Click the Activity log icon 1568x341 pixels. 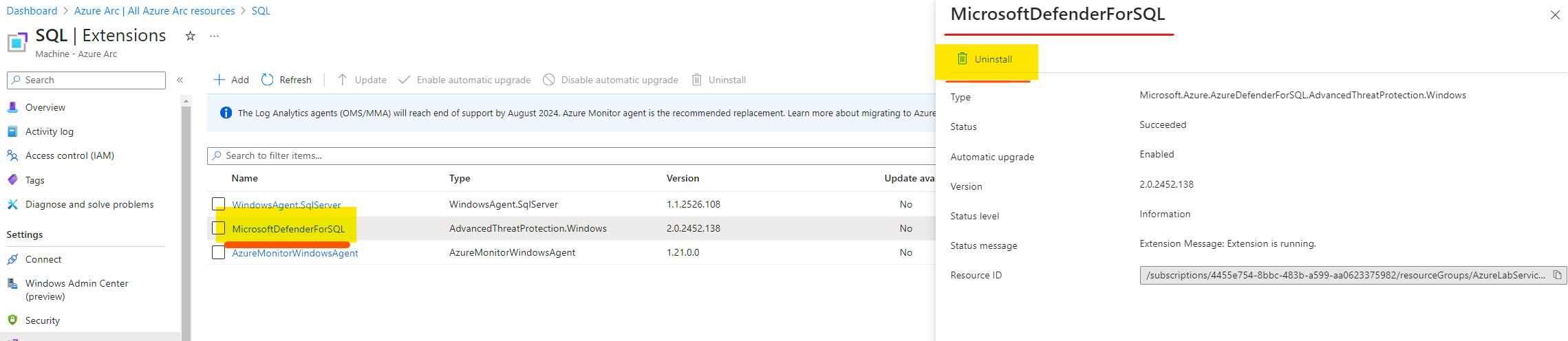(12, 131)
